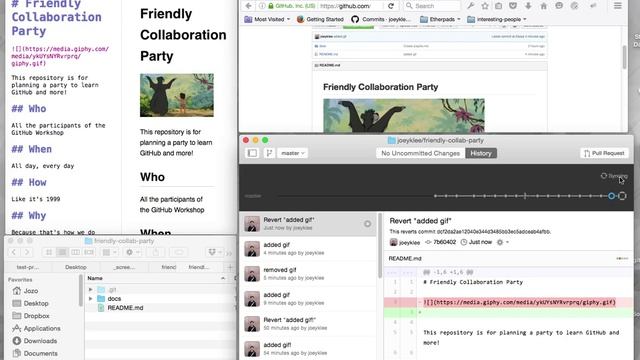Switch to the History tab

point(481,153)
